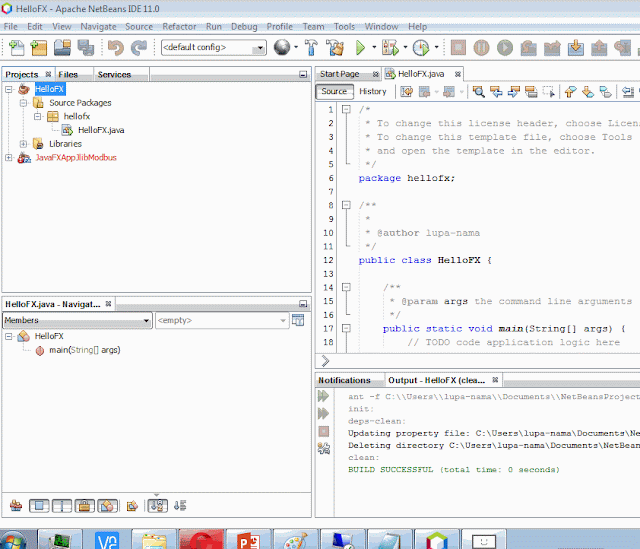Open Run Project dropdown arrow

(x=374, y=47)
